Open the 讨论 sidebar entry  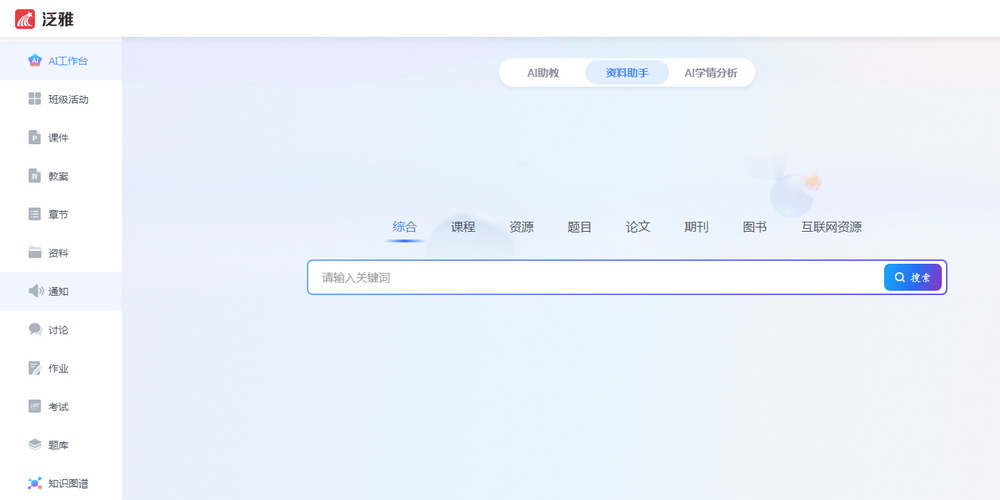pyautogui.click(x=61, y=330)
